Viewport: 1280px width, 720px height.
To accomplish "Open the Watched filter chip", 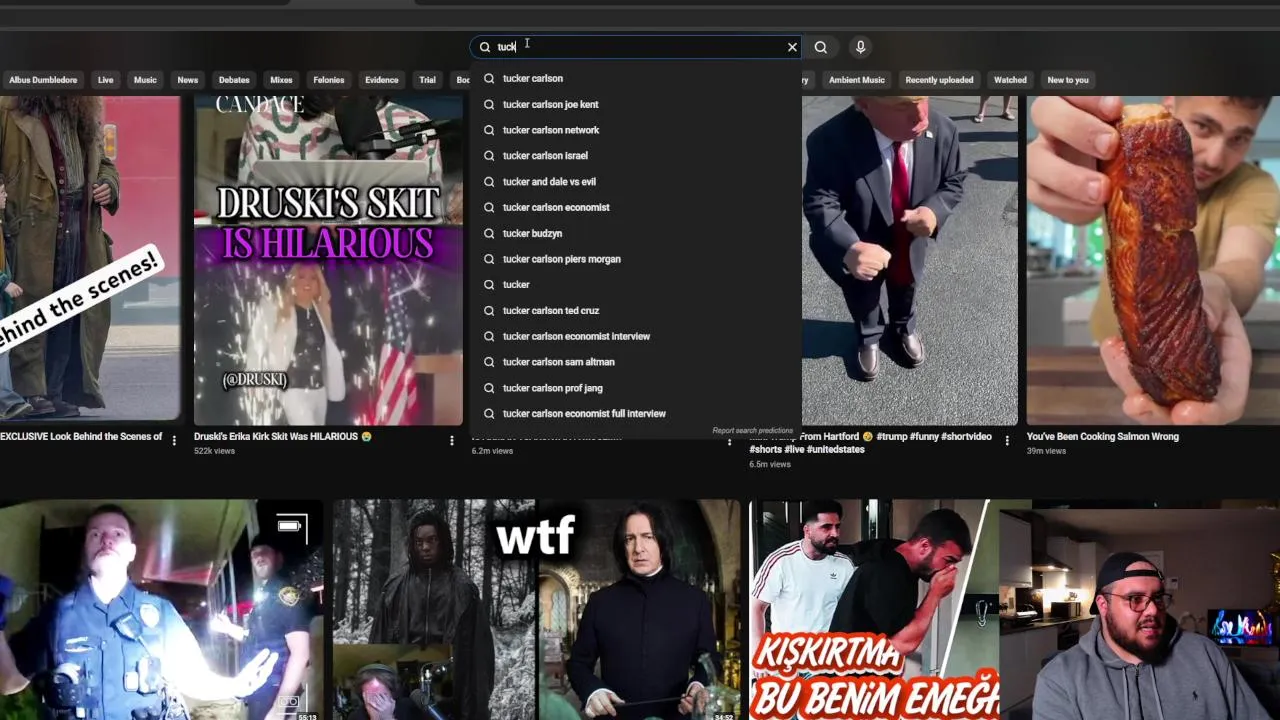I will (x=1010, y=80).
